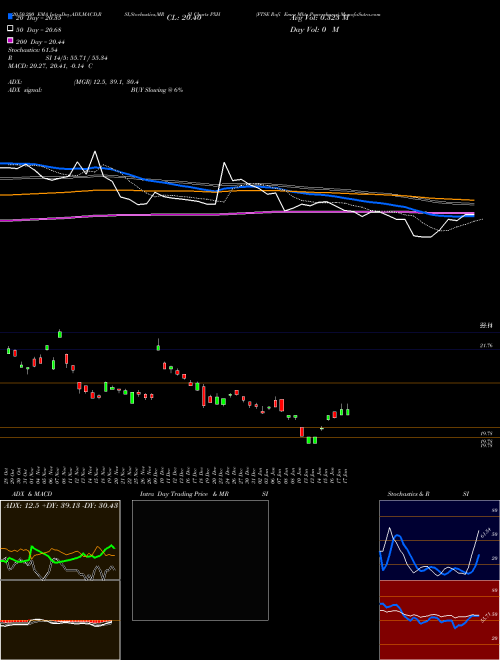
Task: Click the MACD values line in header
Action: coord(51,66)
